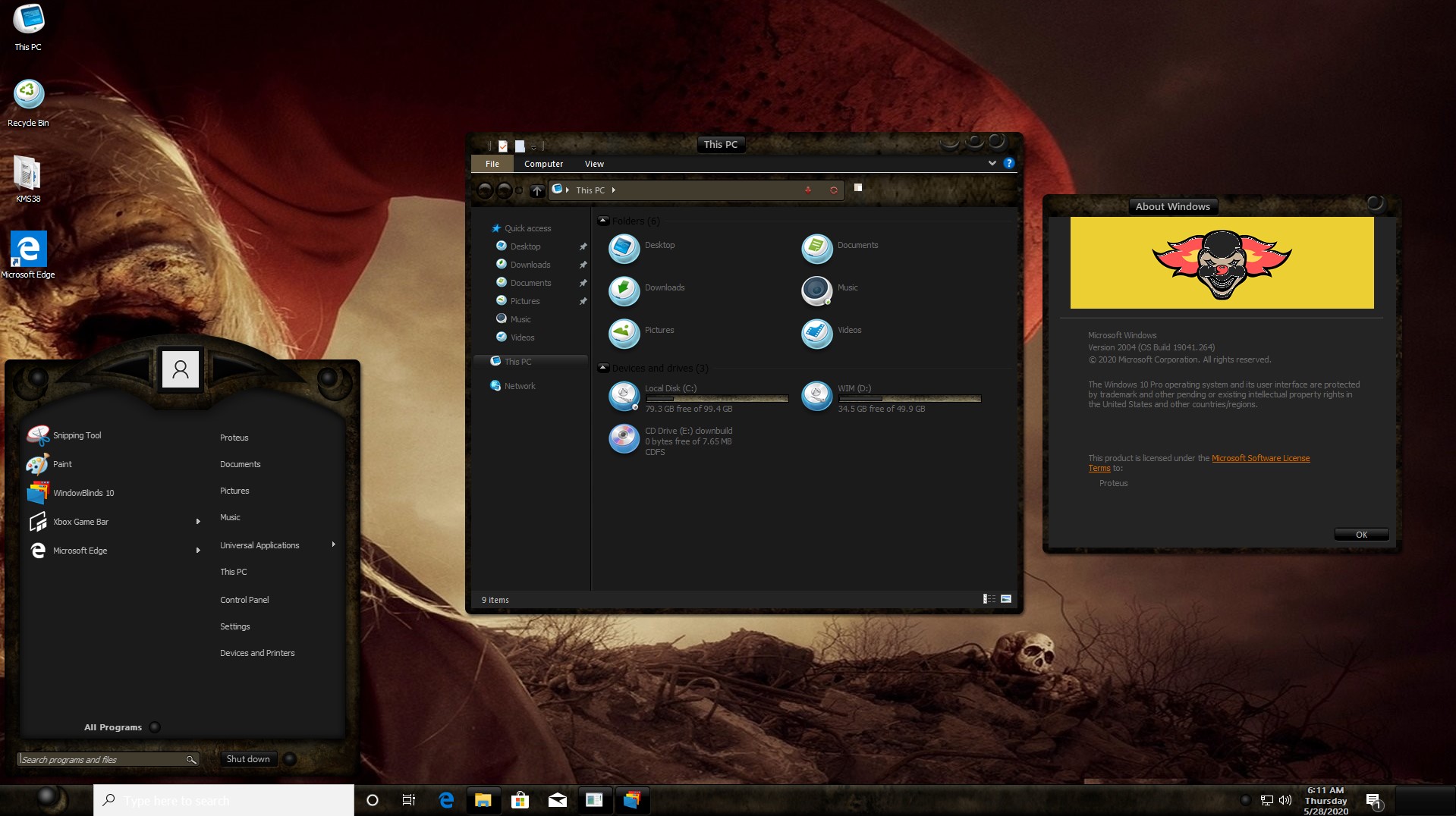
Task: Click the Up arrow in explorer navigation
Action: tap(537, 190)
